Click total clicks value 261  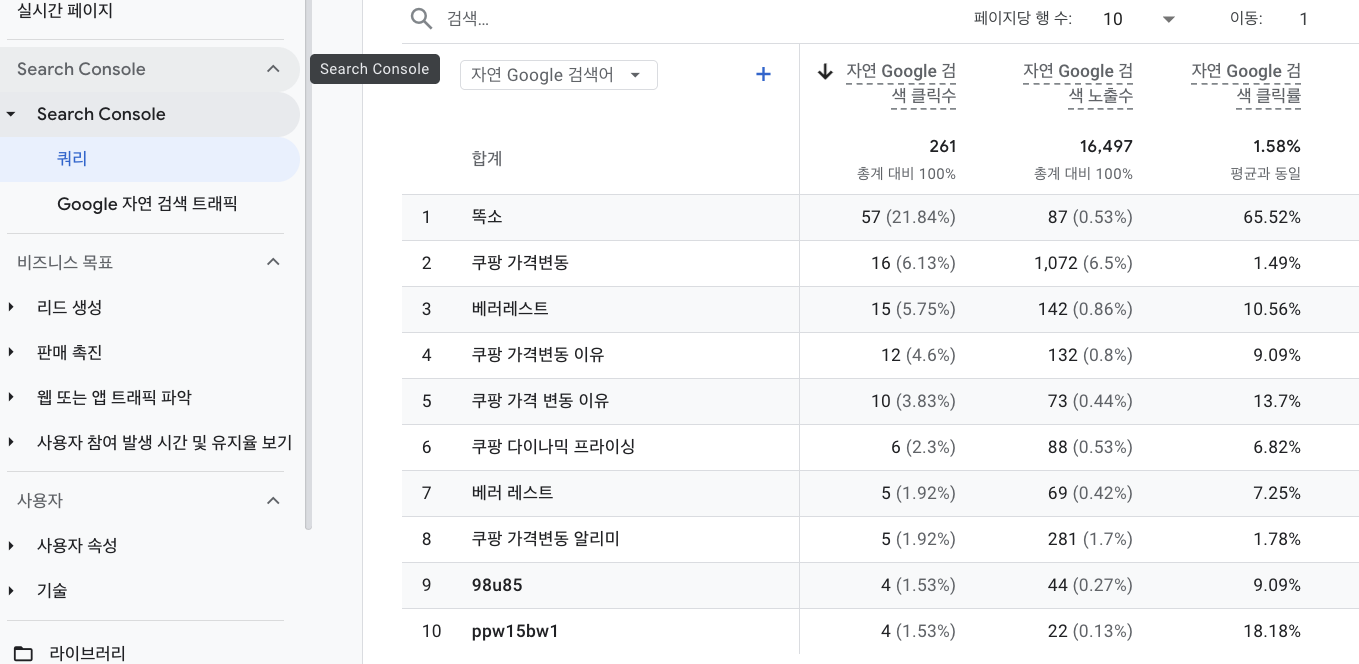point(942,146)
